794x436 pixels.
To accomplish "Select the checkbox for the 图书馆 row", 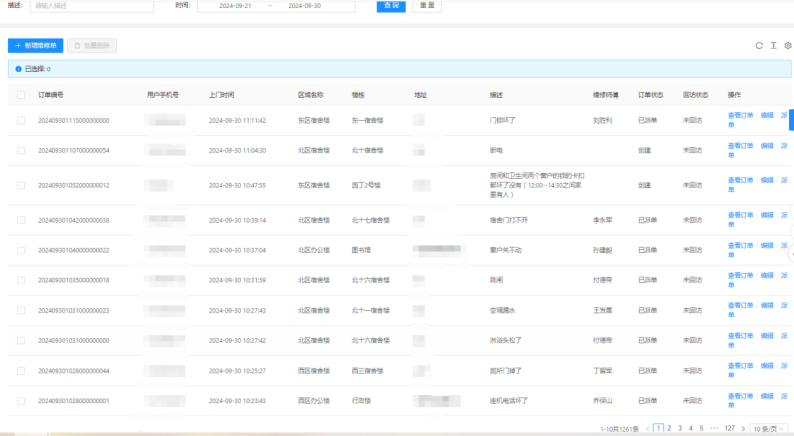I will click(21, 250).
